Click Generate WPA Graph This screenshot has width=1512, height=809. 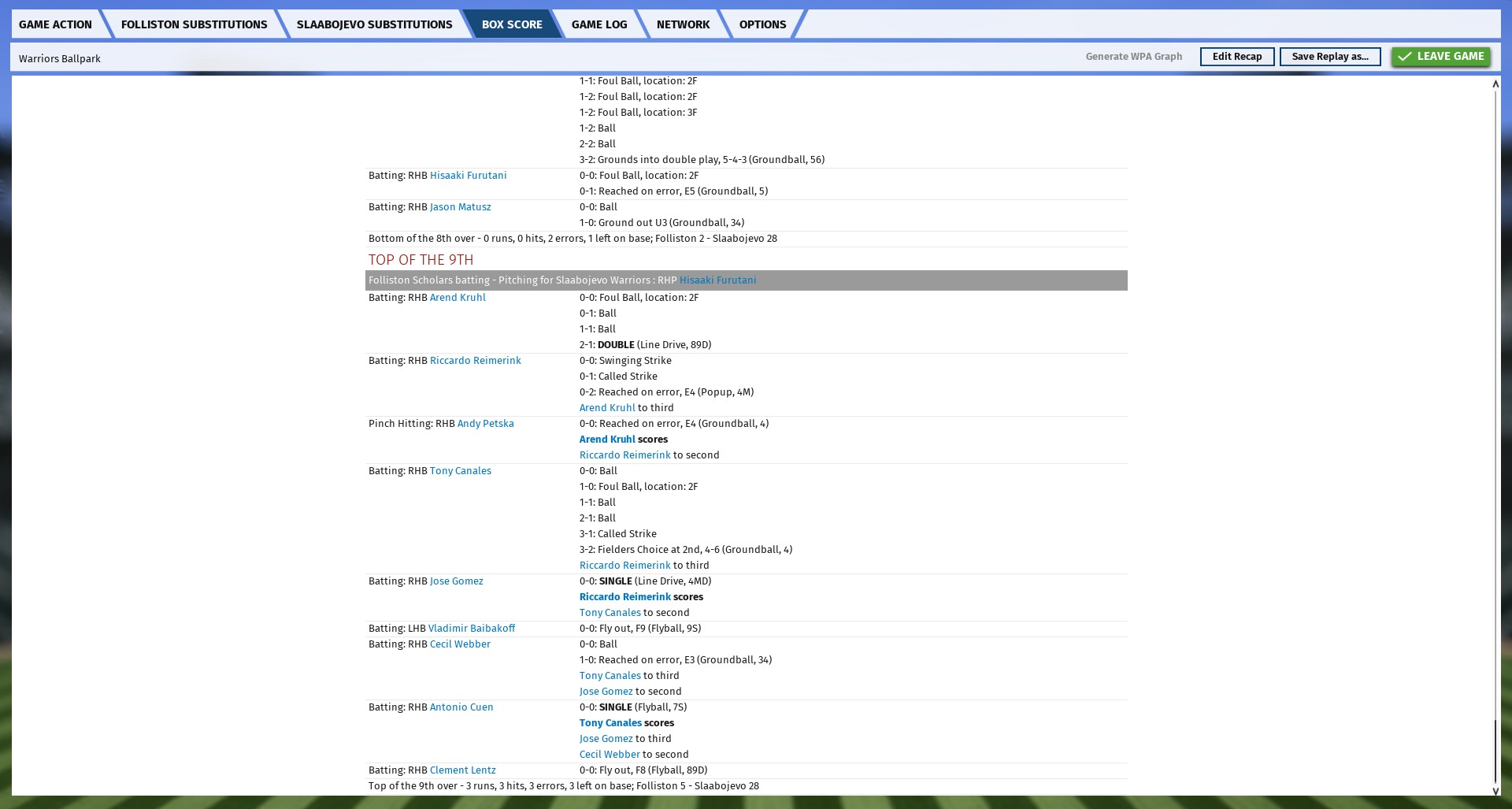click(x=1133, y=57)
